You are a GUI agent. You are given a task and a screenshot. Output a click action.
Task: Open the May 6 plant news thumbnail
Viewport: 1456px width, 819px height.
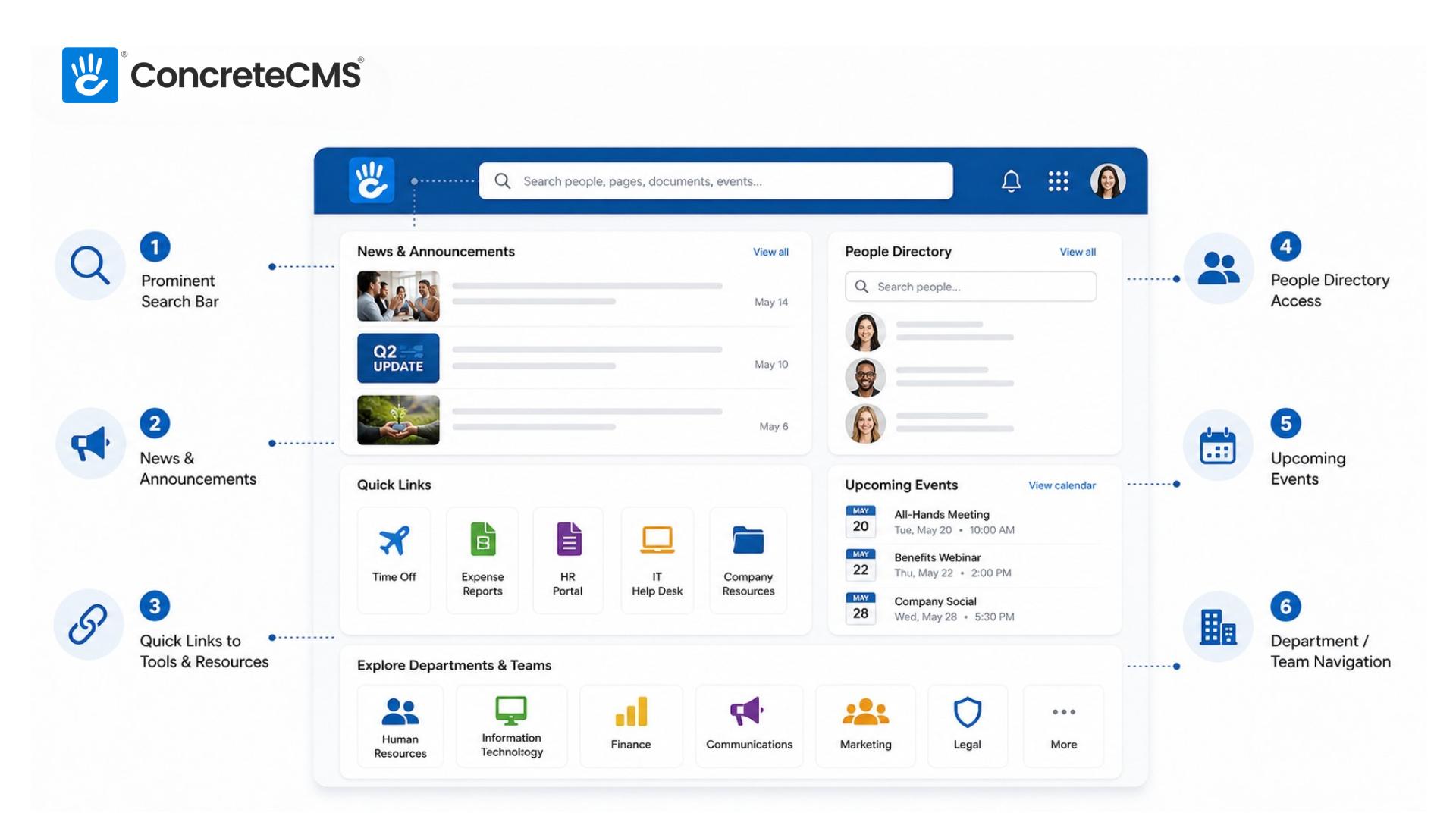(398, 419)
